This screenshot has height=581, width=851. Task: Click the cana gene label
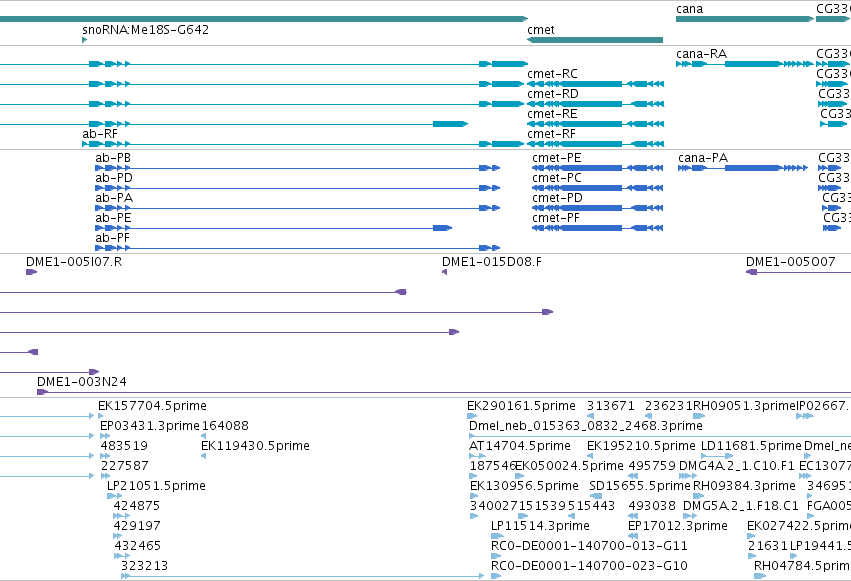(x=689, y=9)
